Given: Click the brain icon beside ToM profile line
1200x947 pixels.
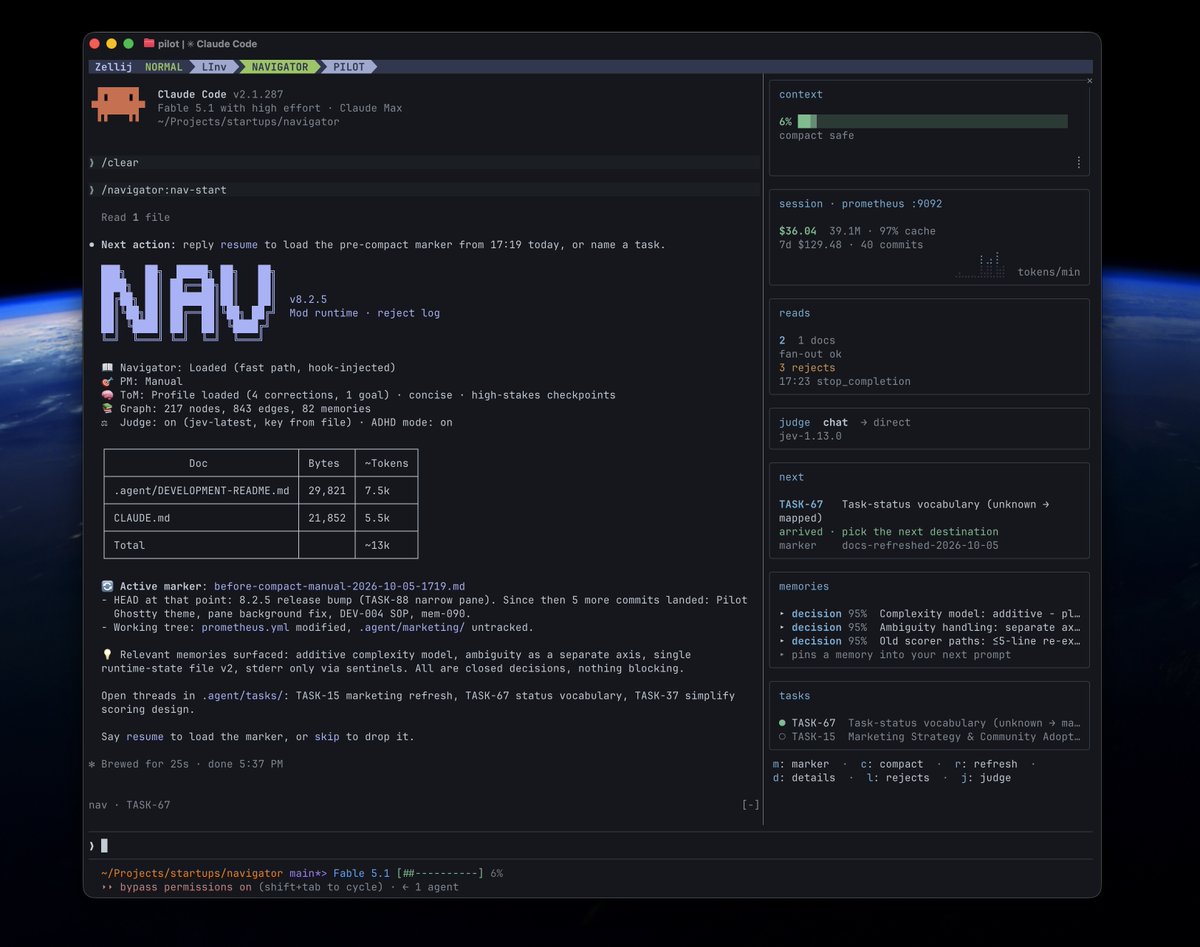Looking at the screenshot, I should pos(107,395).
